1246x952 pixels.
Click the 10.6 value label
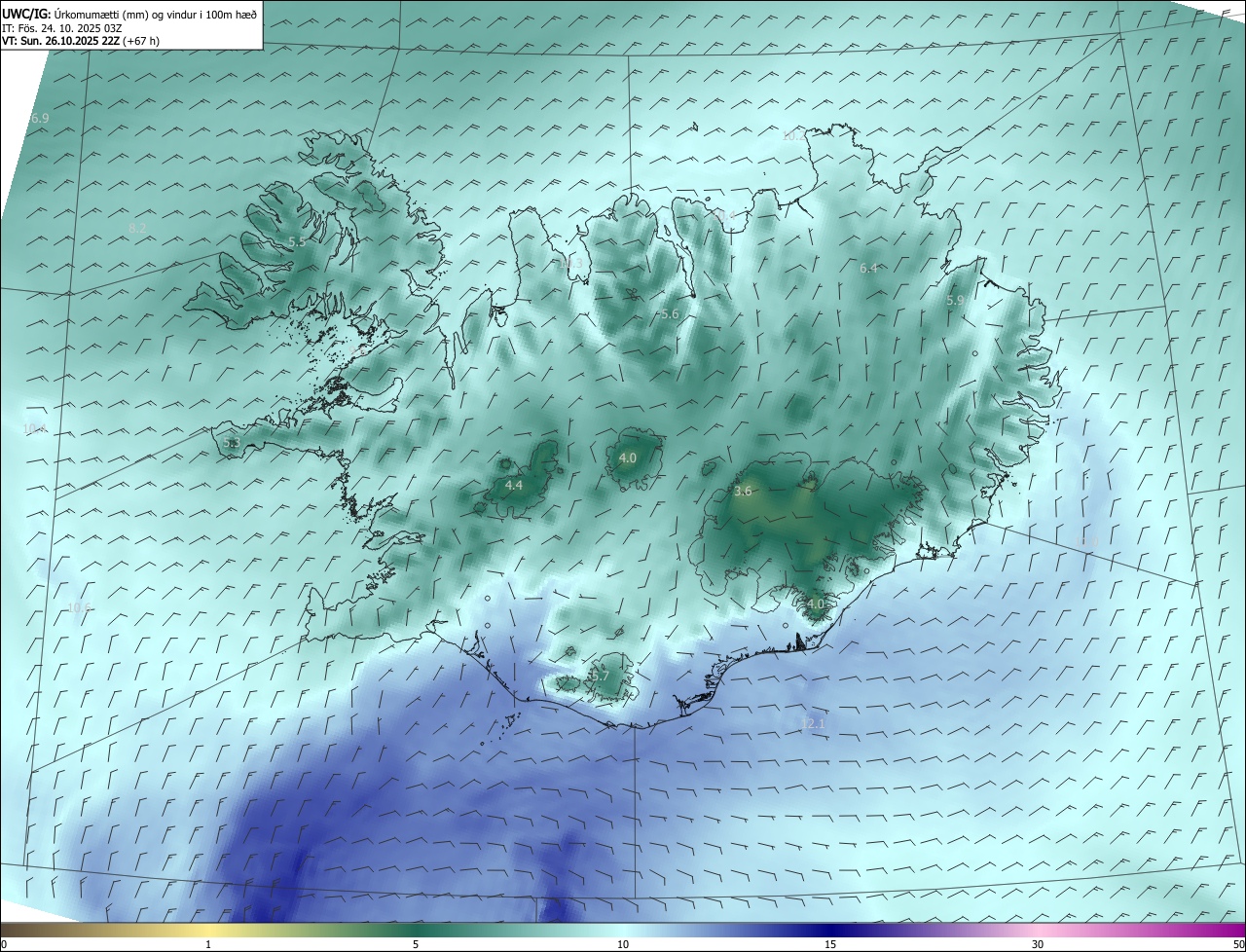[x=79, y=607]
